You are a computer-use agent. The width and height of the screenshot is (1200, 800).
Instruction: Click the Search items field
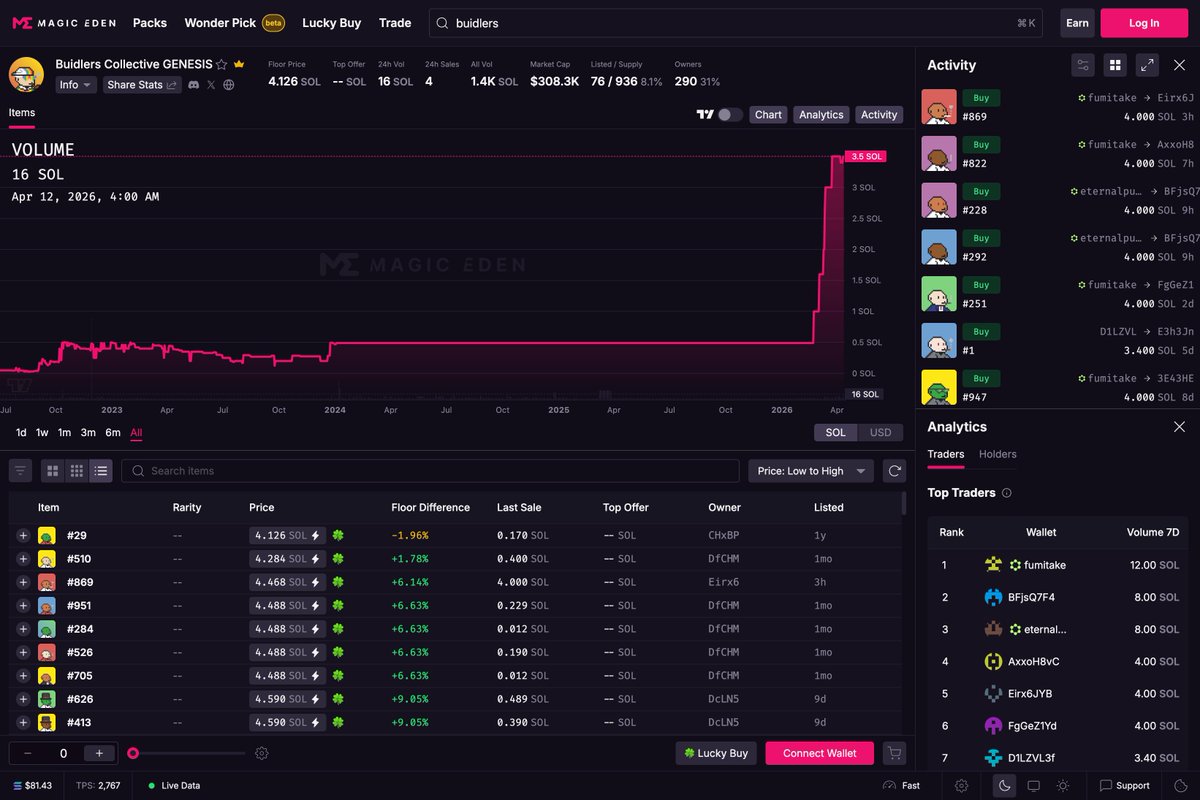430,471
